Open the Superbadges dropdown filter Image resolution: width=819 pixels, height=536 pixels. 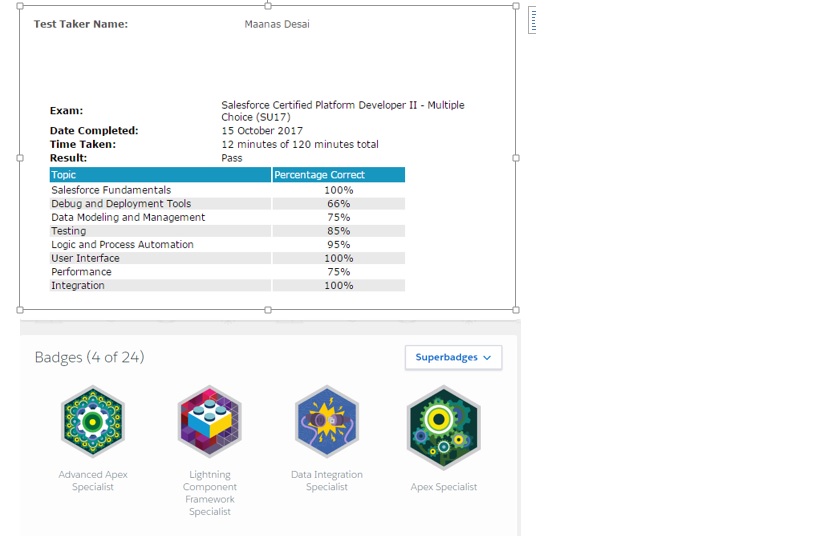pyautogui.click(x=453, y=357)
